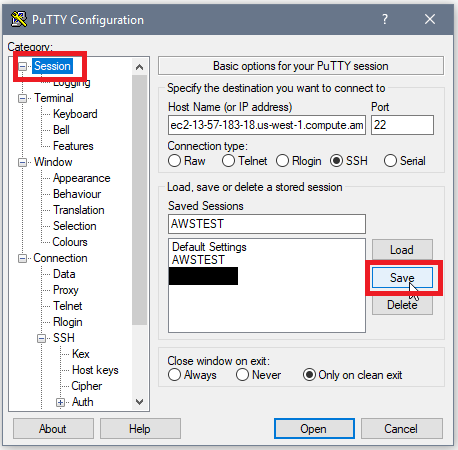Collapse the Window tree node
Image resolution: width=458 pixels, height=450 pixels.
point(22,162)
